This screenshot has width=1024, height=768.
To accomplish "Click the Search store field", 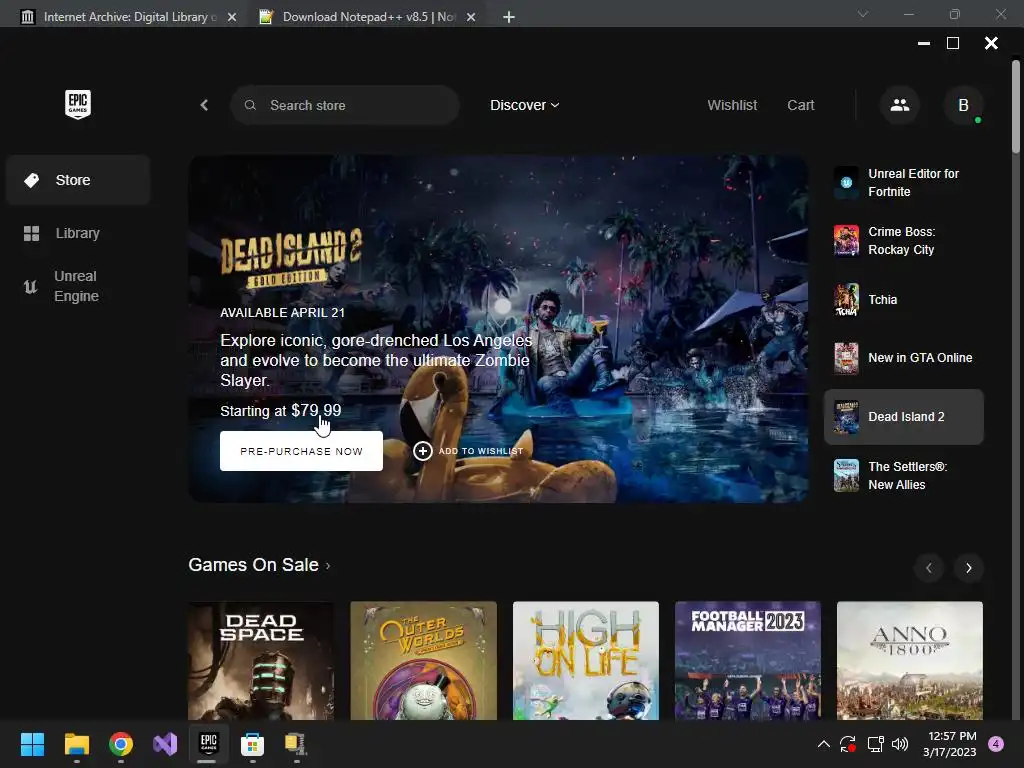I will (344, 105).
